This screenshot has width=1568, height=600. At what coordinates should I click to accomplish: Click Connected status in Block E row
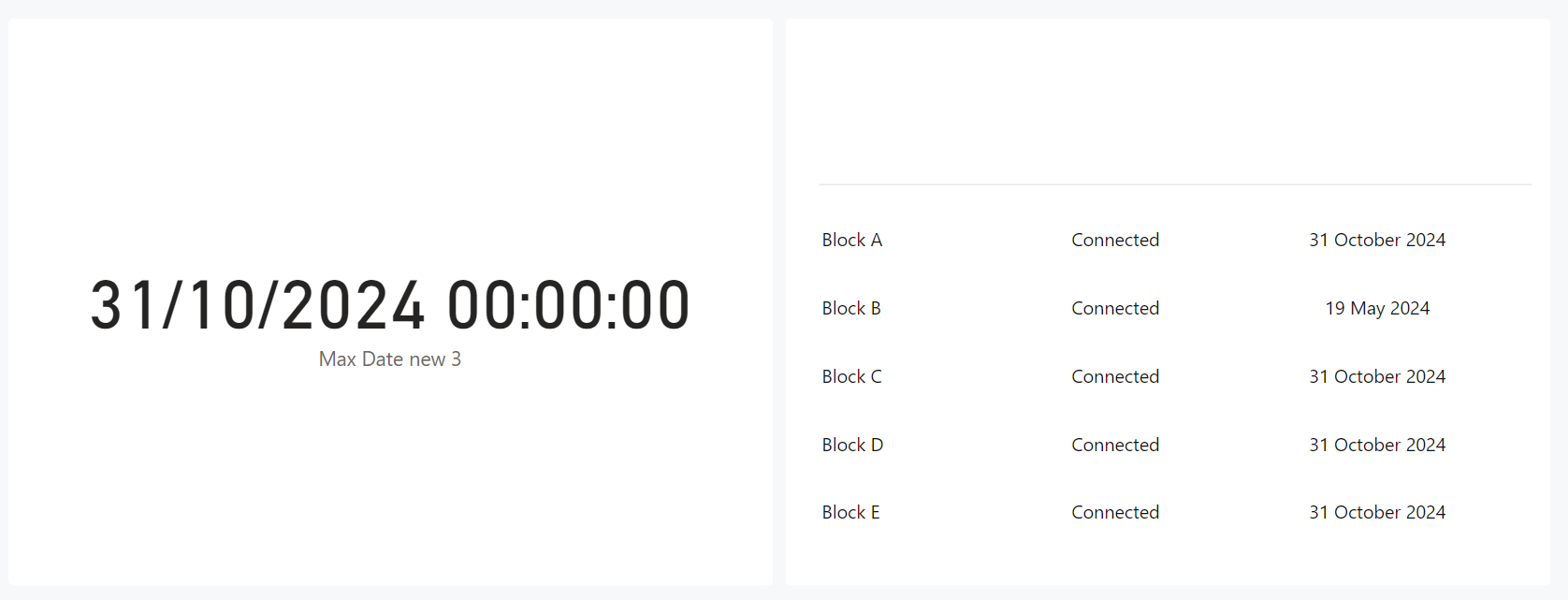[1115, 512]
